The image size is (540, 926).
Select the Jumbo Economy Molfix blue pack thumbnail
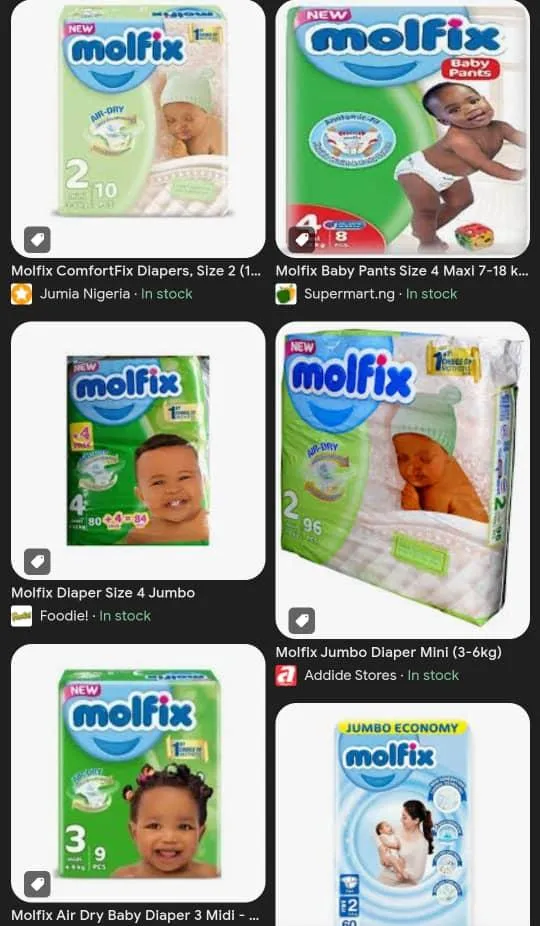(x=402, y=814)
